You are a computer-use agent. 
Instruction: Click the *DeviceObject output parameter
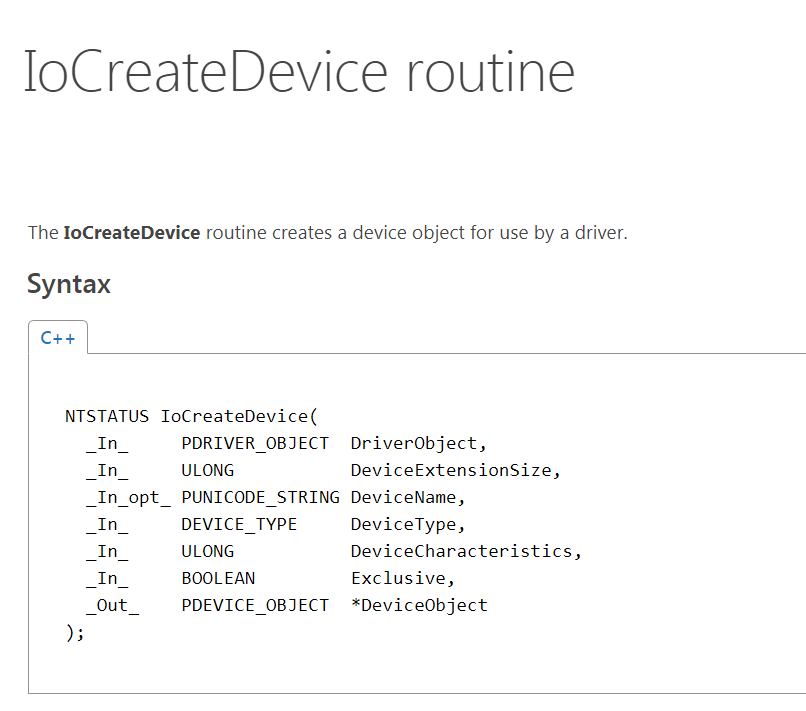tap(419, 605)
